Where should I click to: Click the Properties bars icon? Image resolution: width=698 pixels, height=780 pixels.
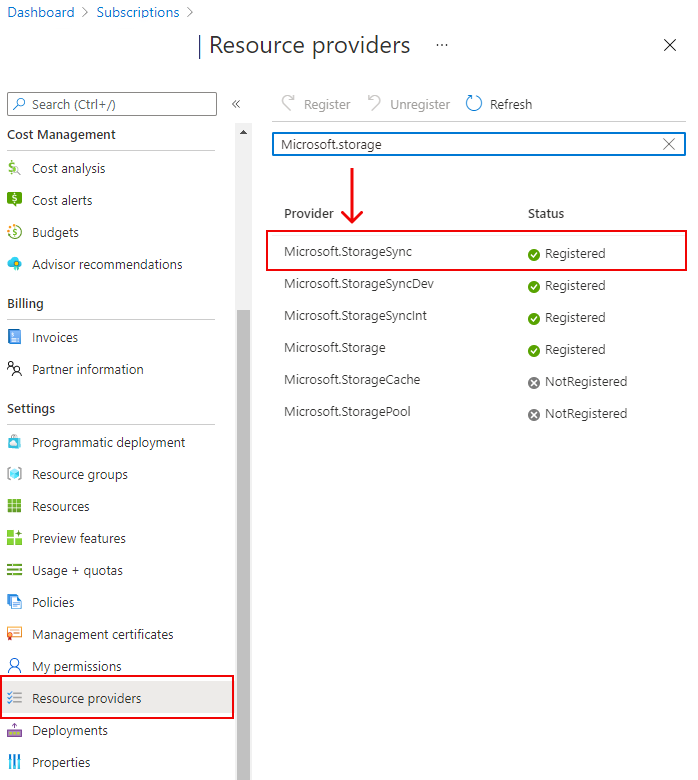tap(14, 762)
